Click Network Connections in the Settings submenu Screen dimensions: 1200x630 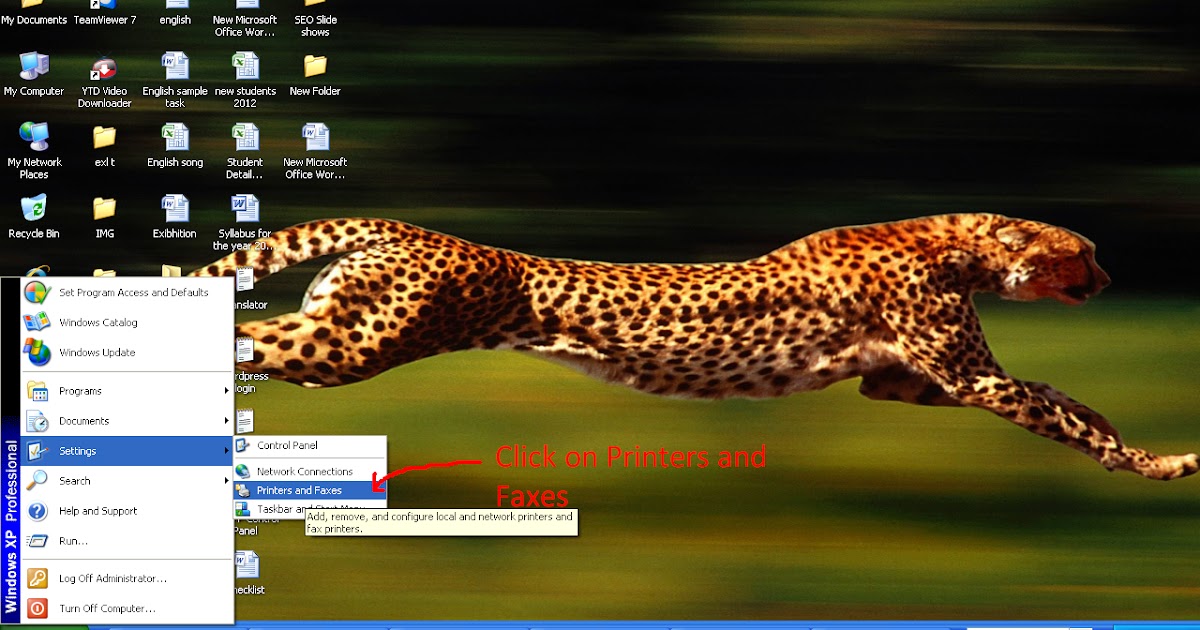coord(305,469)
